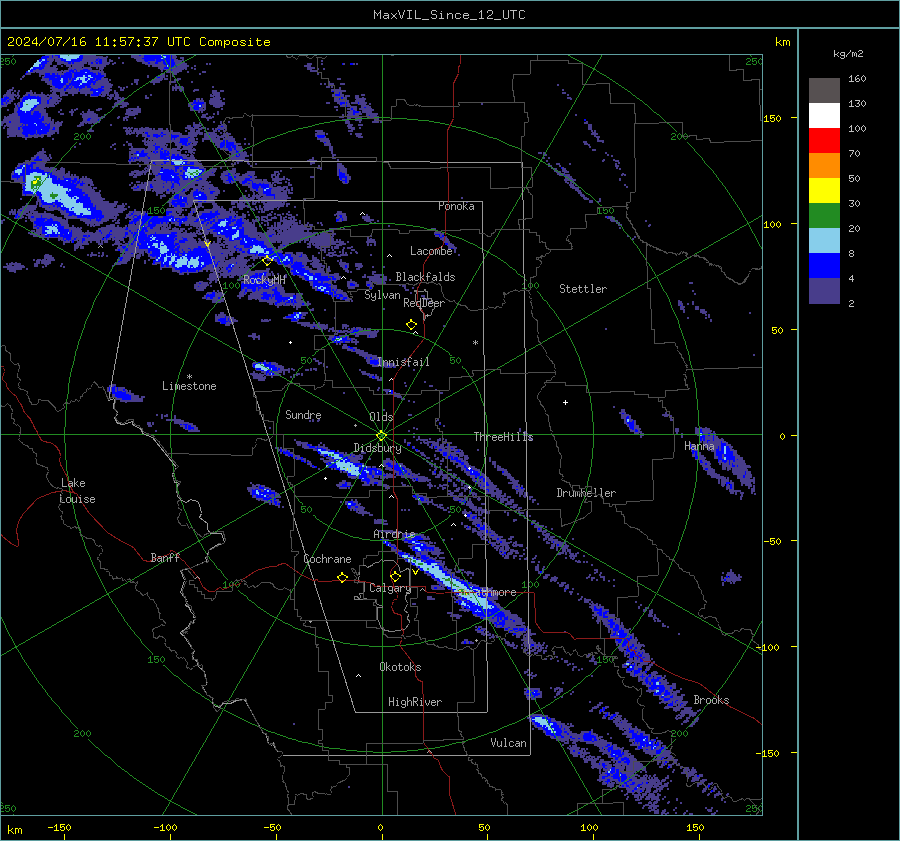Select the timestamp 2024/07/16 11:57:37 UTC Composite
This screenshot has width=900, height=841.
[138, 42]
